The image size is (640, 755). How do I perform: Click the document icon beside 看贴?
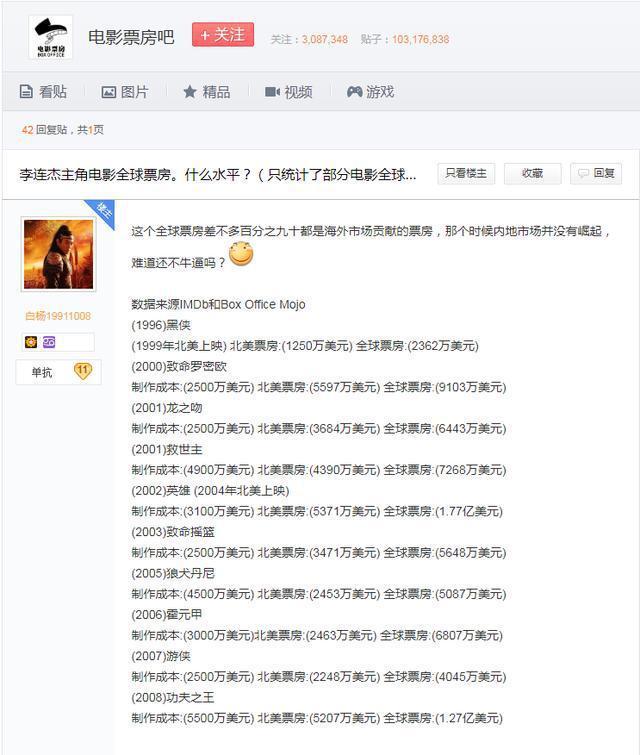(x=27, y=92)
